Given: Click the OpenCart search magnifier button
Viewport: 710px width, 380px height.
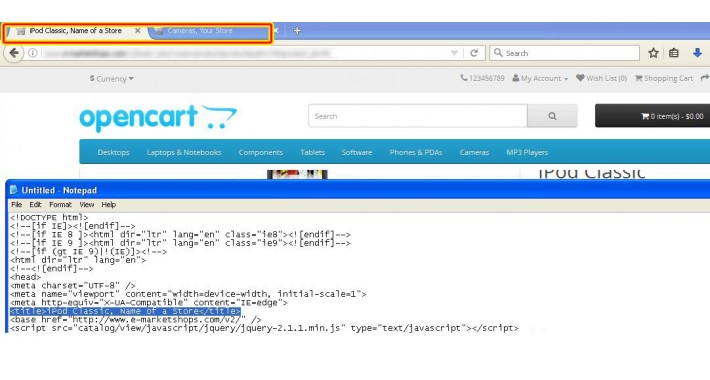Looking at the screenshot, I should pos(552,116).
